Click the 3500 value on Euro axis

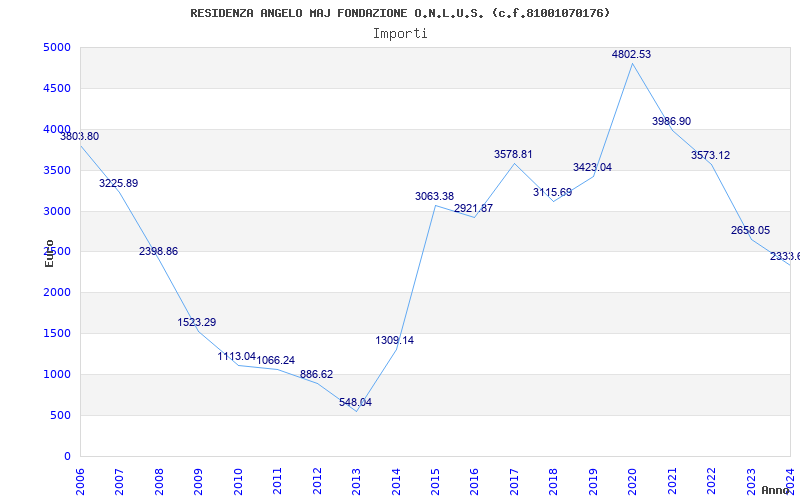(x=57, y=170)
